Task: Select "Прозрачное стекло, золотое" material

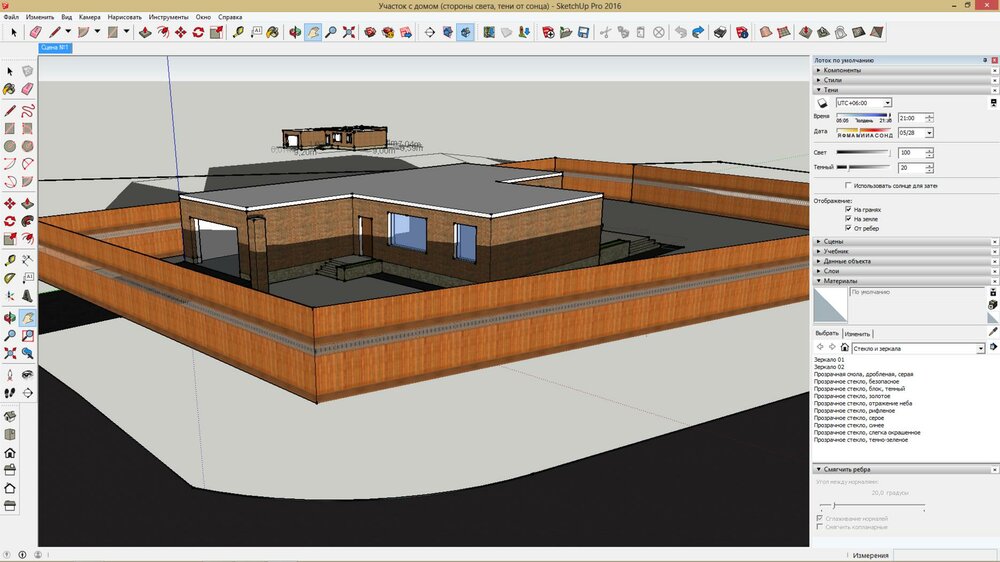Action: [x=852, y=395]
